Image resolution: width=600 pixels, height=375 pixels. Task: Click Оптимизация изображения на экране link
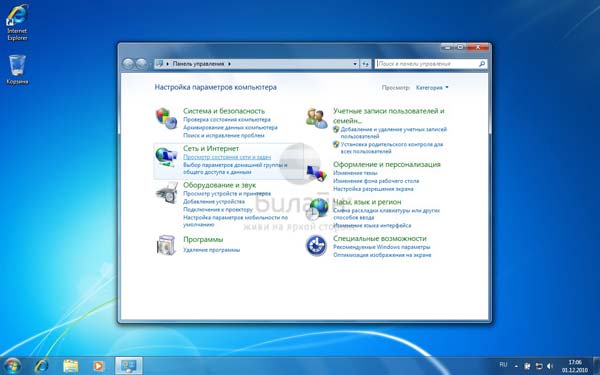pos(382,255)
